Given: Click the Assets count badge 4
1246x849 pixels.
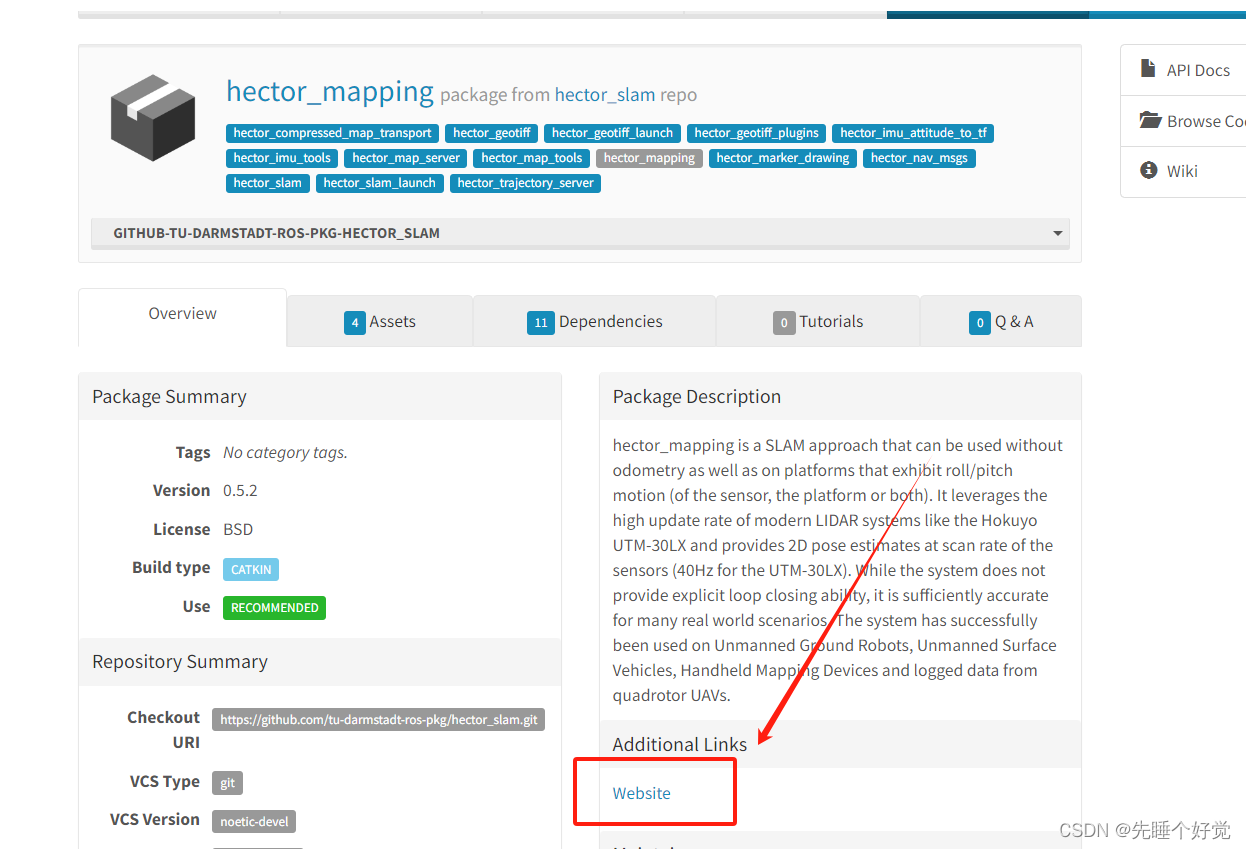Looking at the screenshot, I should tap(355, 323).
